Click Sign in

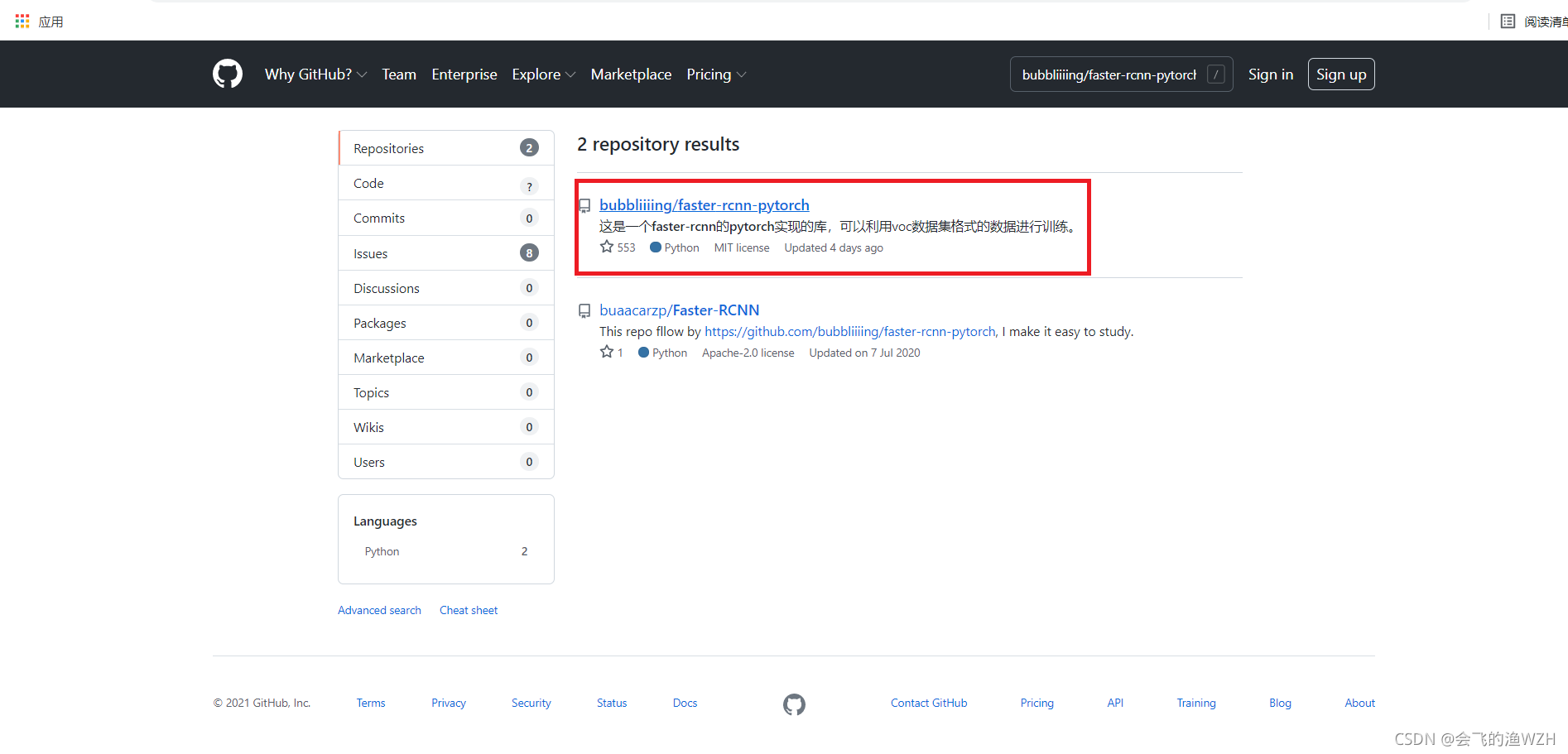(x=1271, y=74)
